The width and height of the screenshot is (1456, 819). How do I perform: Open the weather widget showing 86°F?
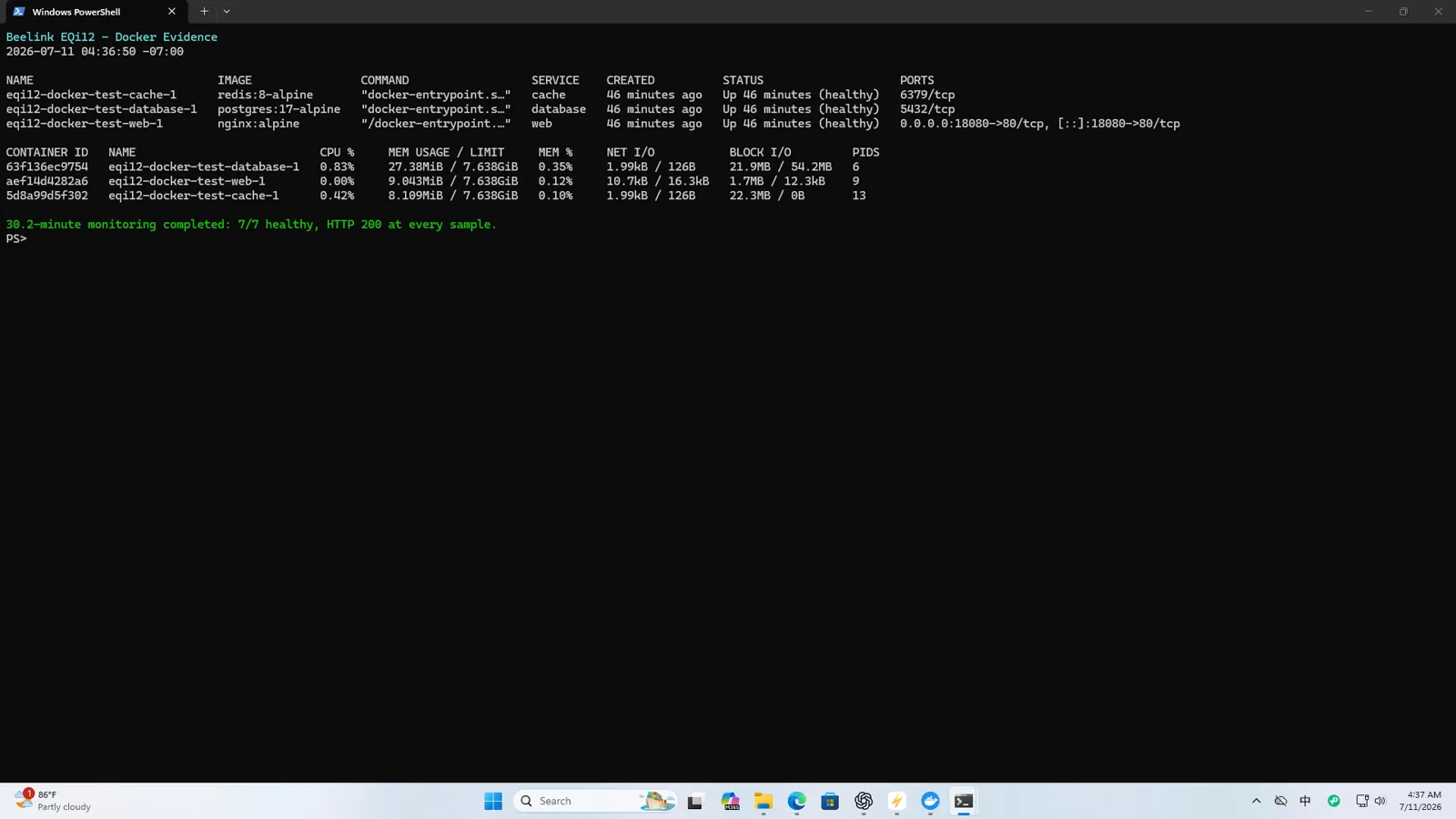pyautogui.click(x=53, y=801)
